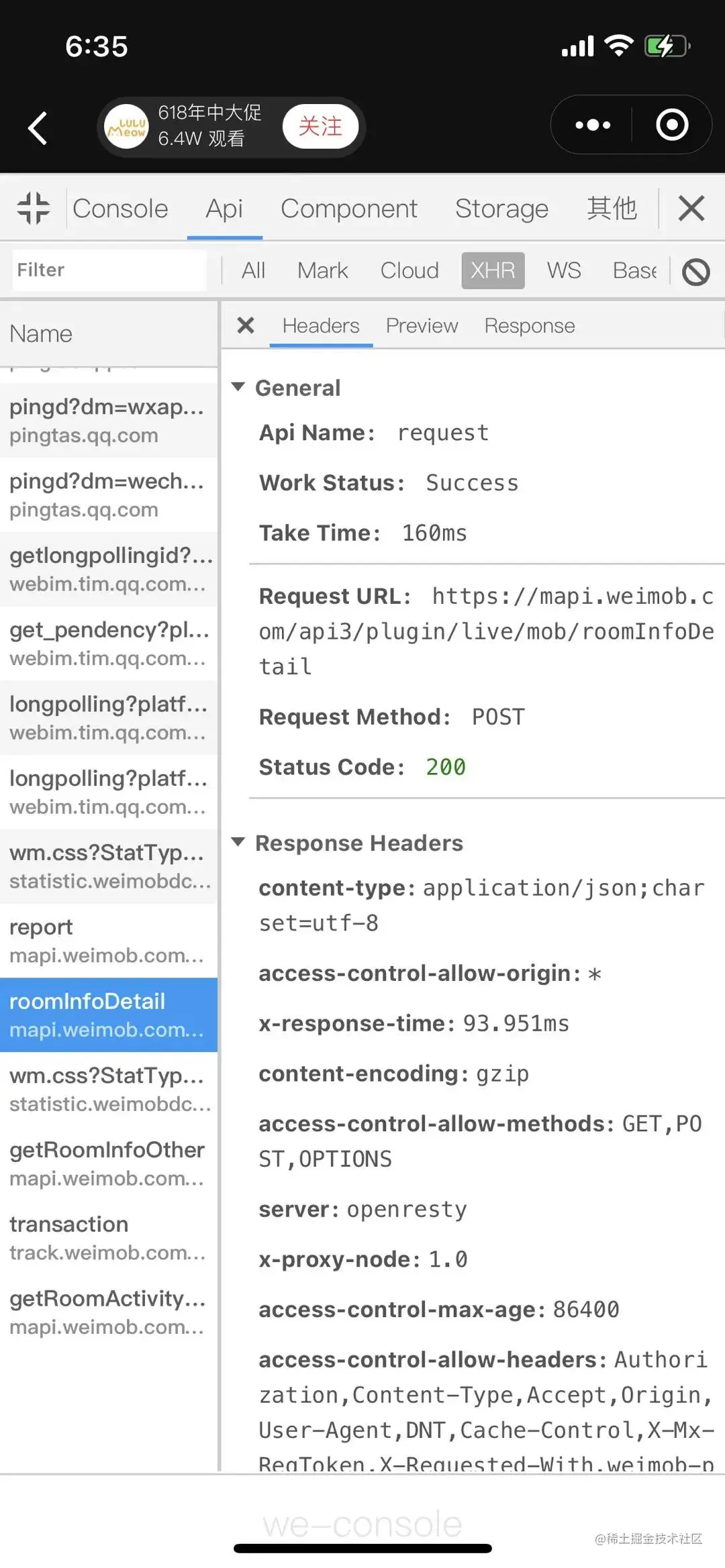
Task: Collapse the General section triangle
Action: point(238,387)
